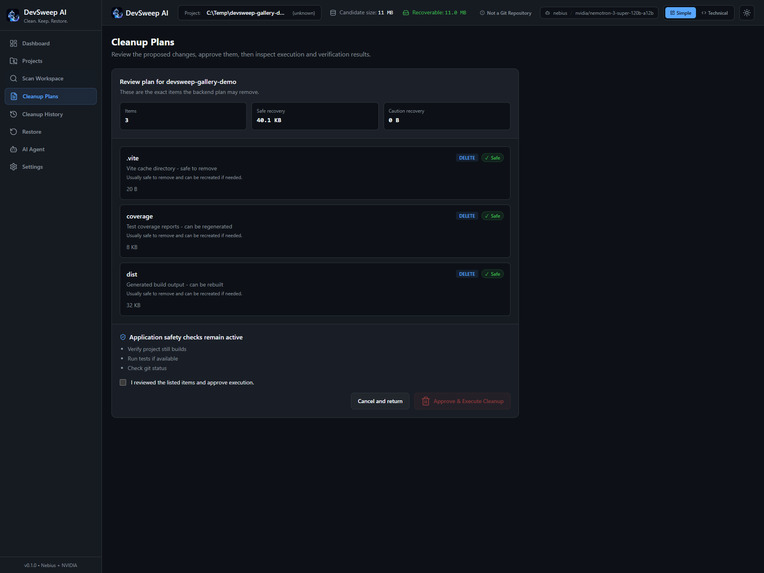764x573 pixels.
Task: Click Safe badge on coverage row
Action: 493,216
